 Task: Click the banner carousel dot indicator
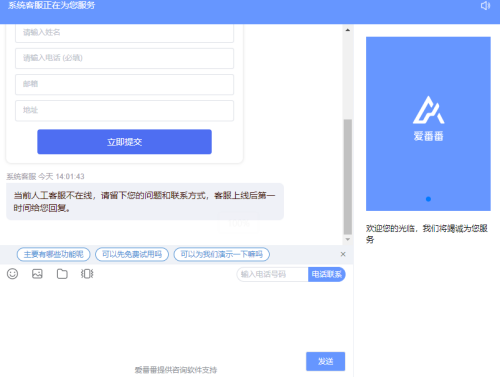pos(428,199)
